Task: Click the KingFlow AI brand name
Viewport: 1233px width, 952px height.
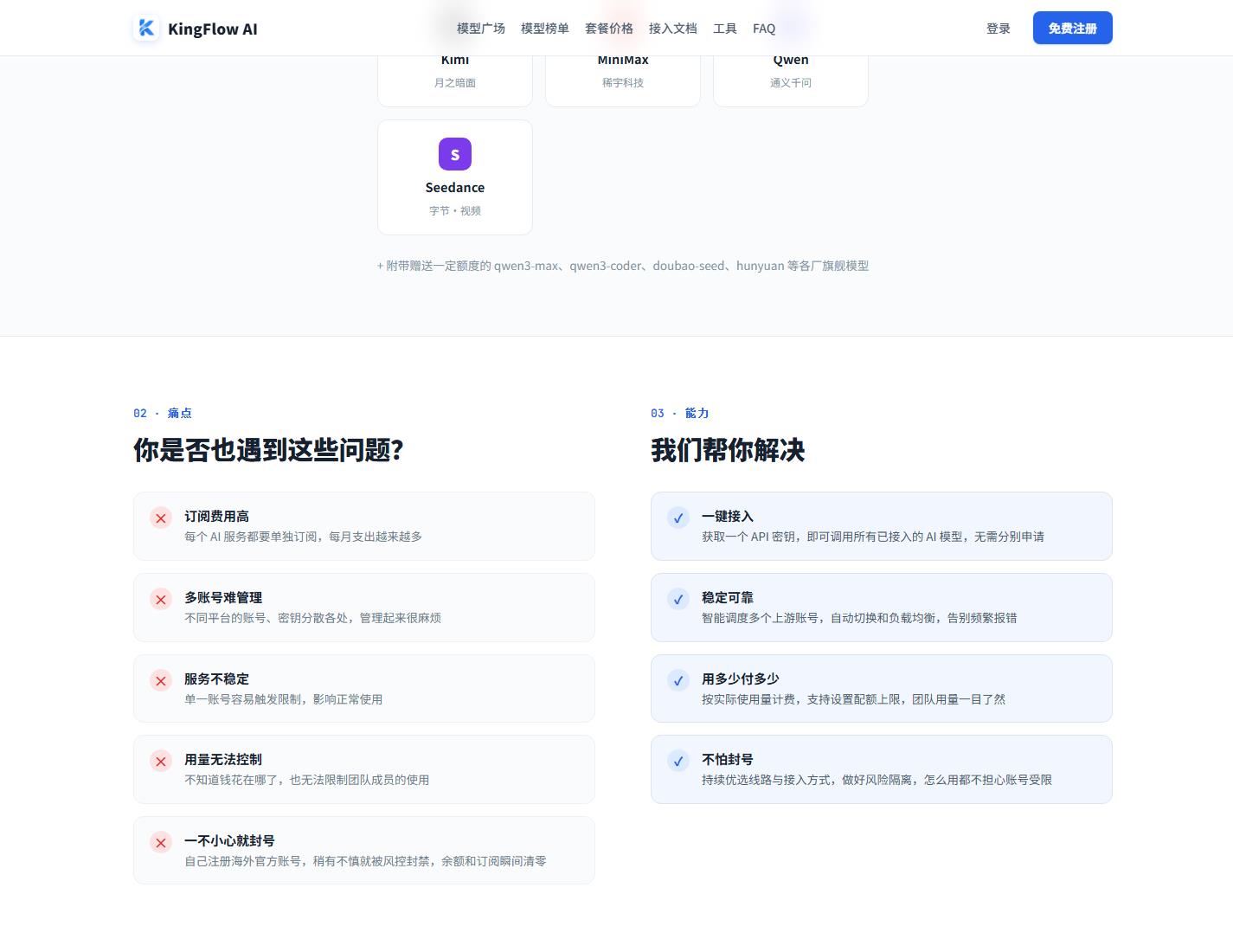Action: (213, 29)
